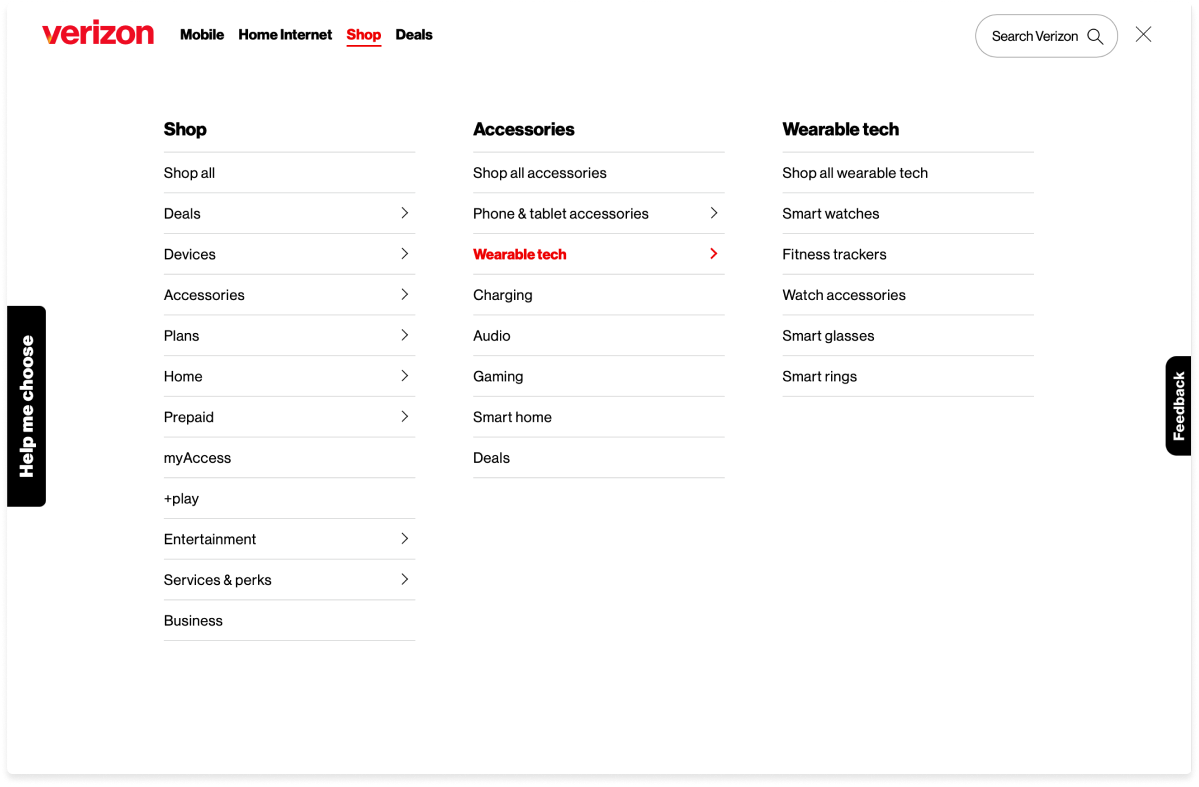
Task: Select the Shop tab in header
Action: click(363, 34)
